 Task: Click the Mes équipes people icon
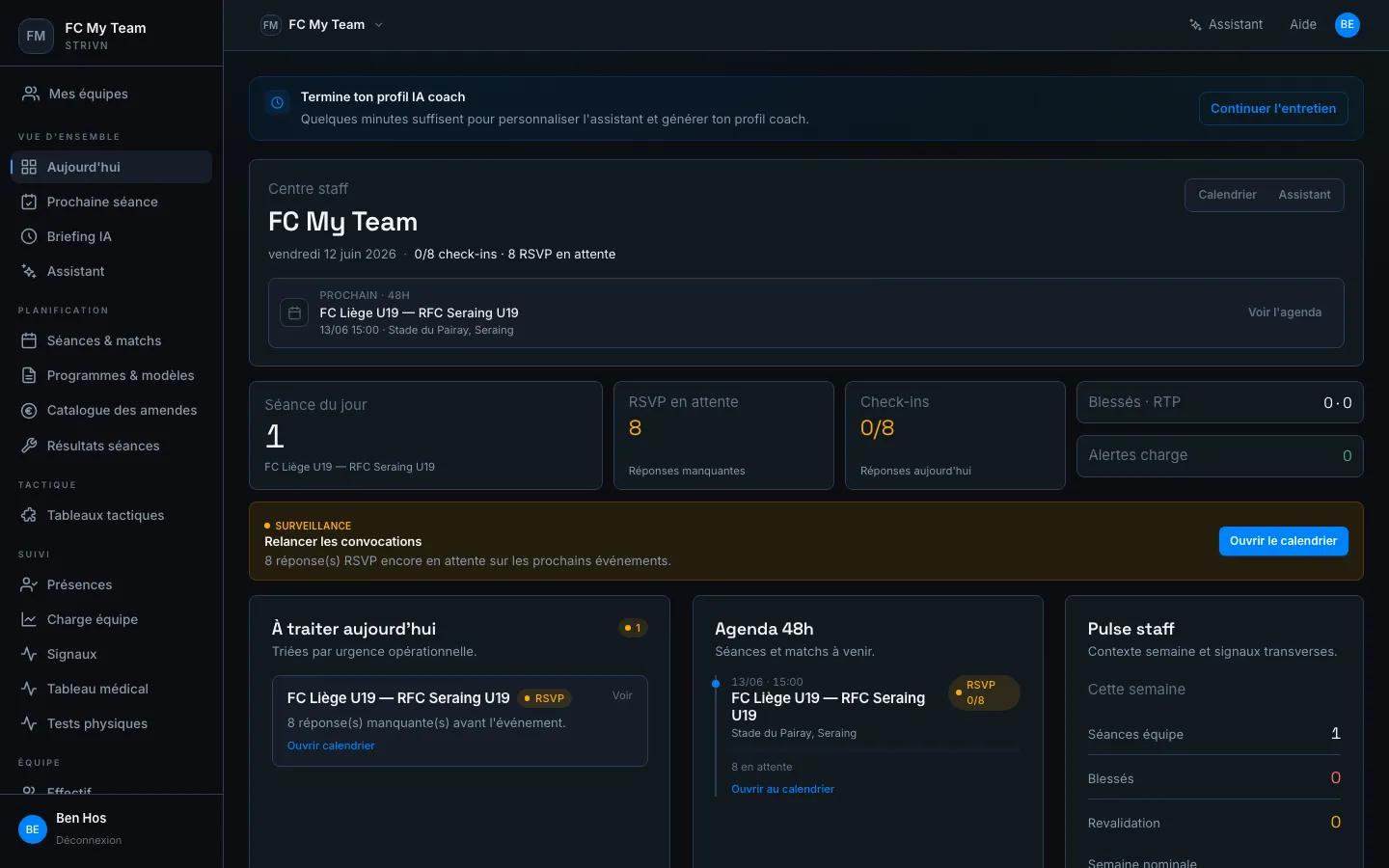pos(31,94)
